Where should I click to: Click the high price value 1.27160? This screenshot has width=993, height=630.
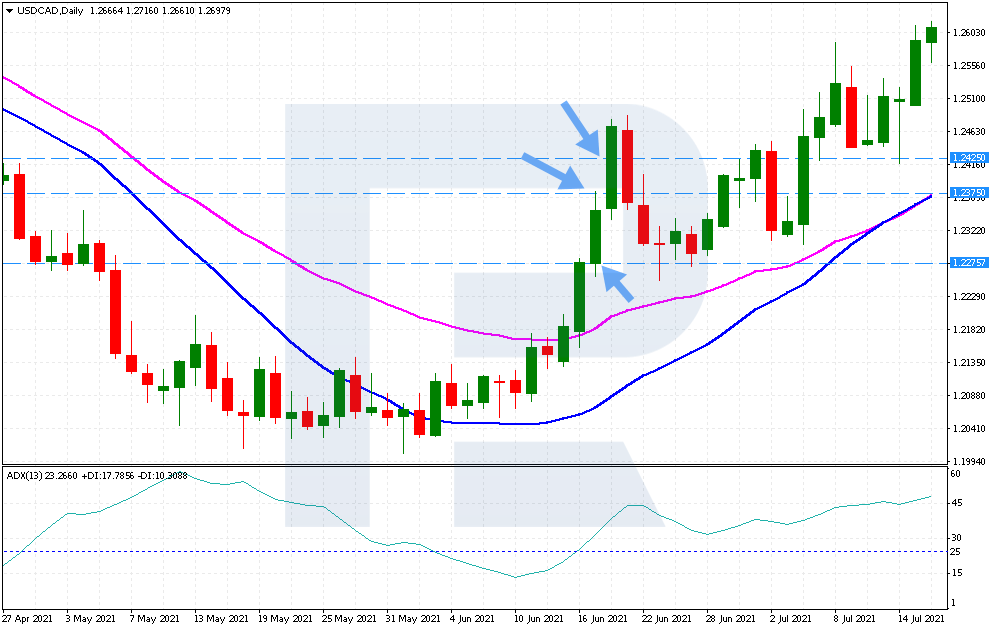point(141,11)
